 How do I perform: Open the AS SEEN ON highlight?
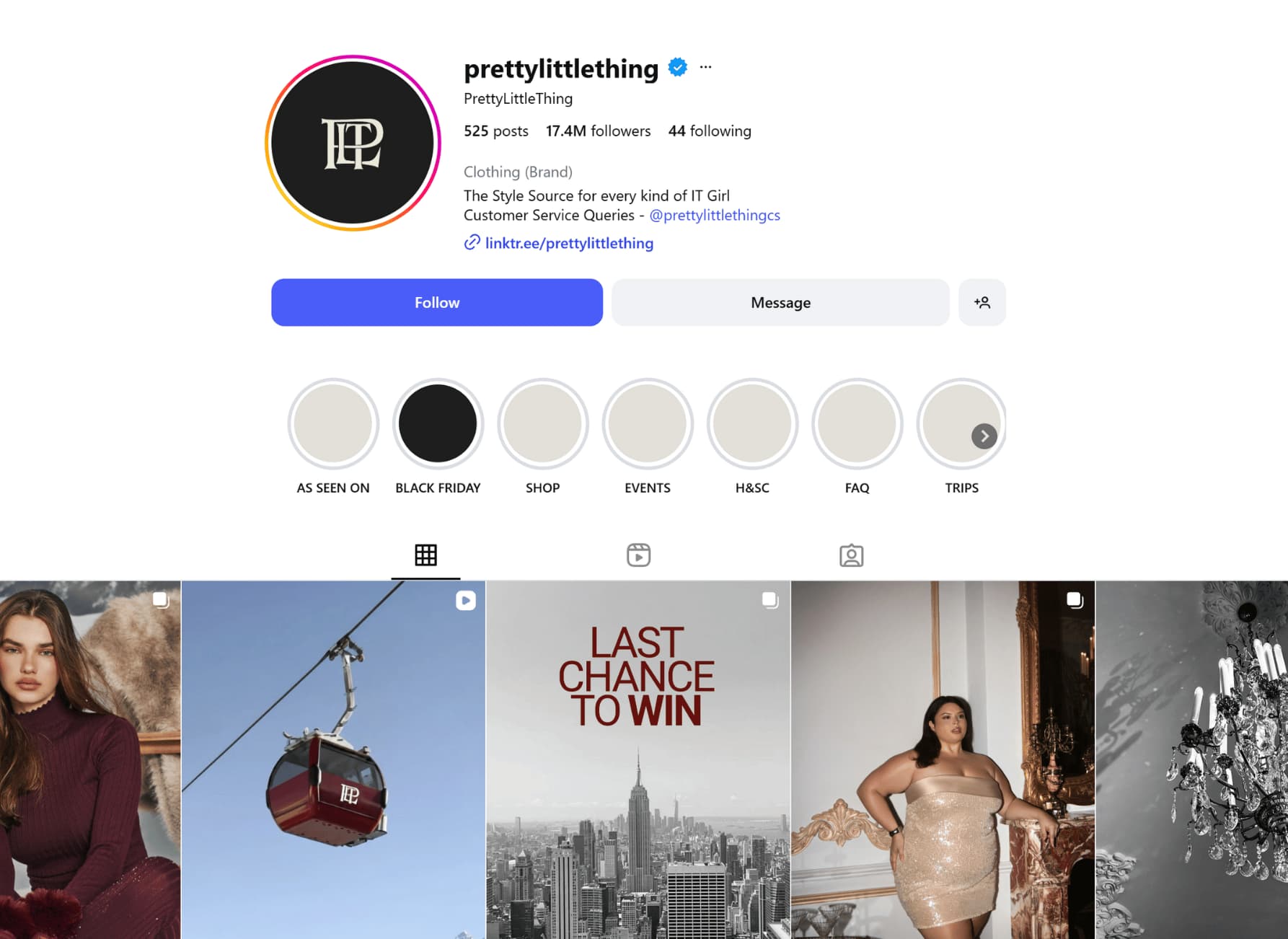pos(333,423)
